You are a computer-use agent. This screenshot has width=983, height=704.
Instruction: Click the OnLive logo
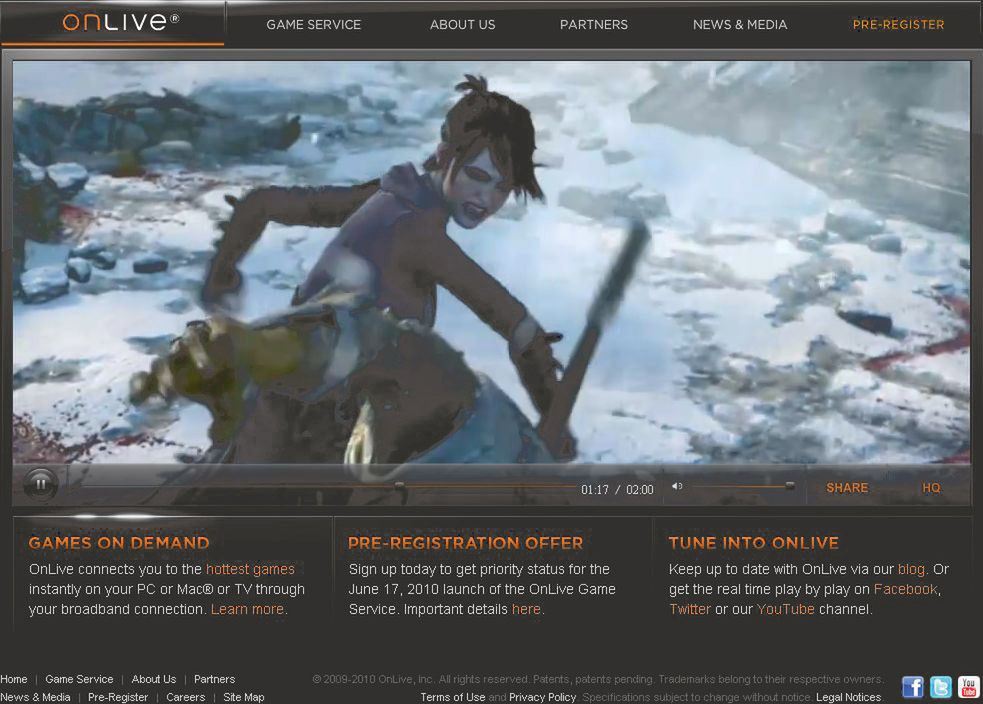click(x=121, y=22)
